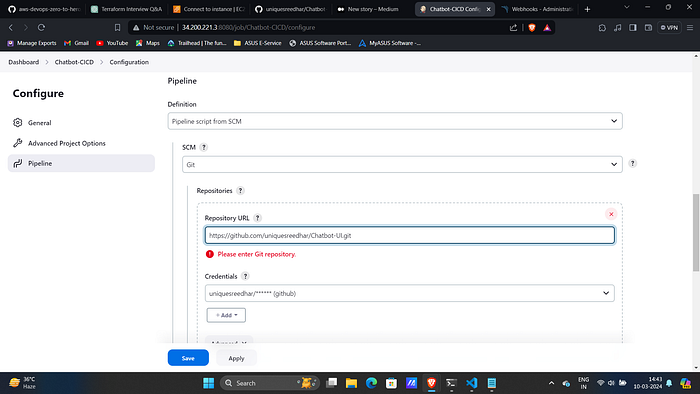Reload the current page
The width and height of the screenshot is (700, 394).
point(41,27)
